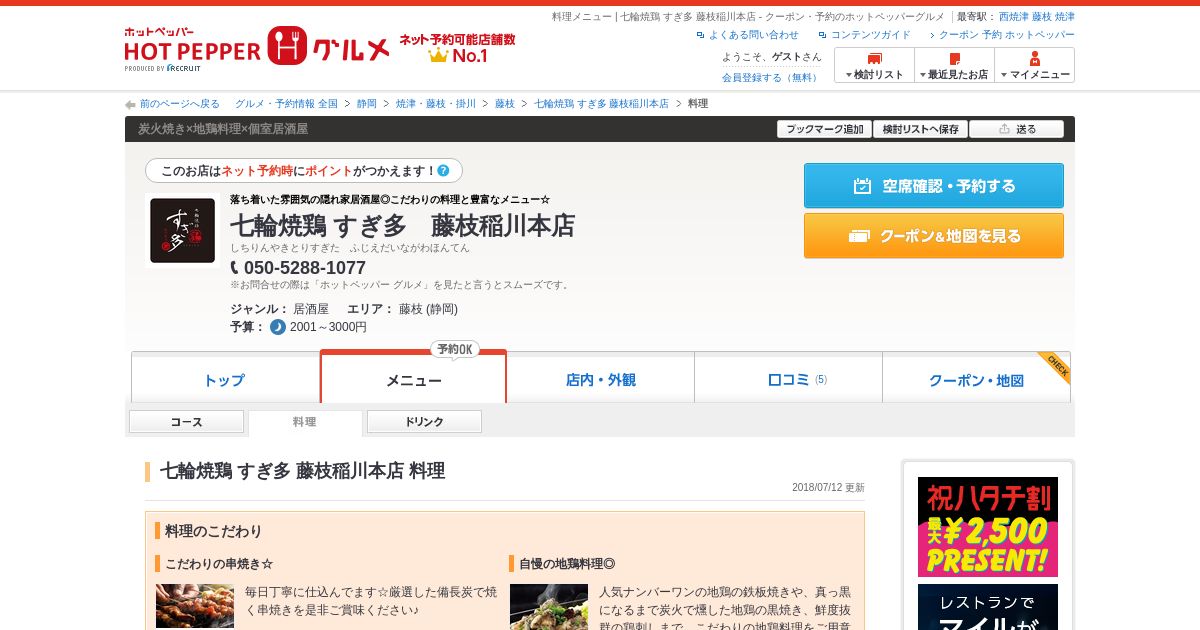
Task: Click the skewer grill dish thumbnail
Action: coord(195,607)
